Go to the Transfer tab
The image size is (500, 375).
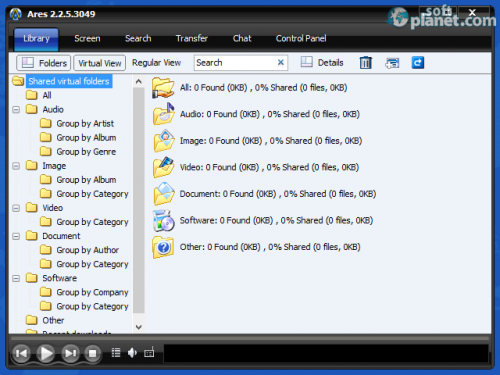[x=192, y=39]
